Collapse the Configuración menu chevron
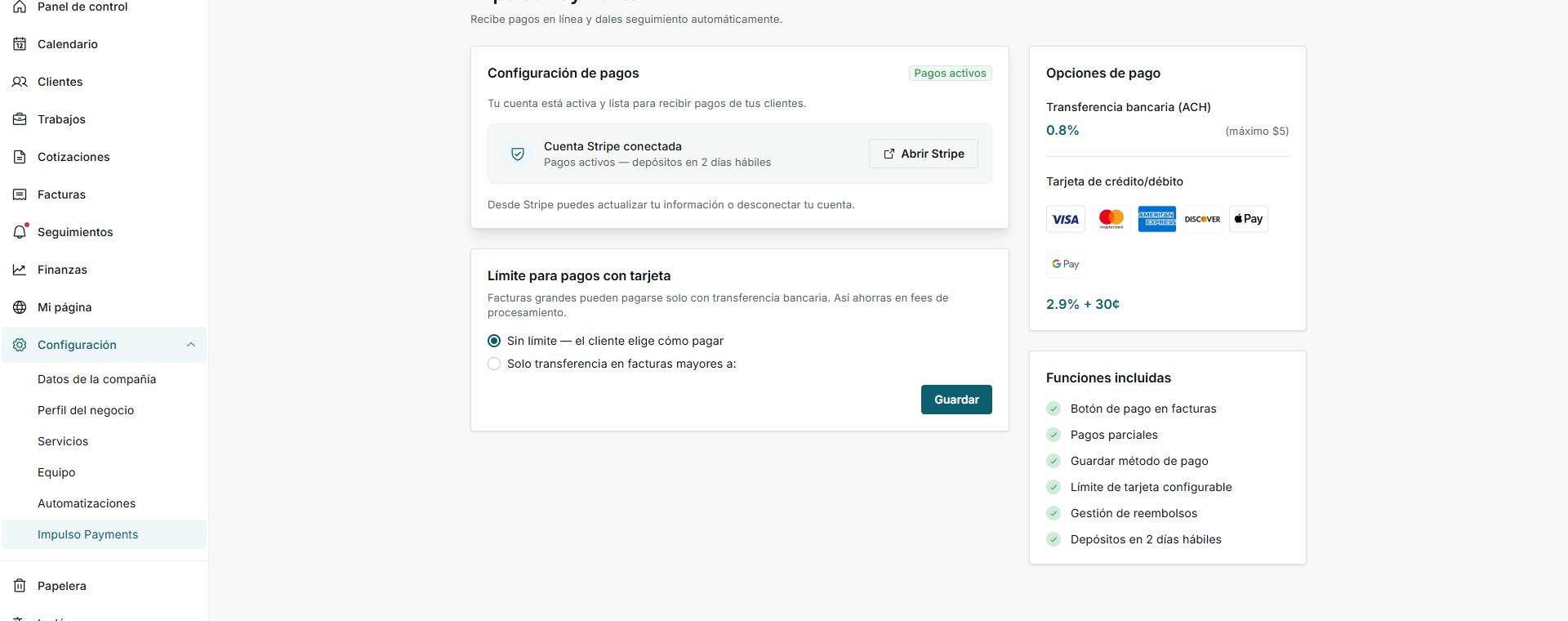 click(191, 345)
